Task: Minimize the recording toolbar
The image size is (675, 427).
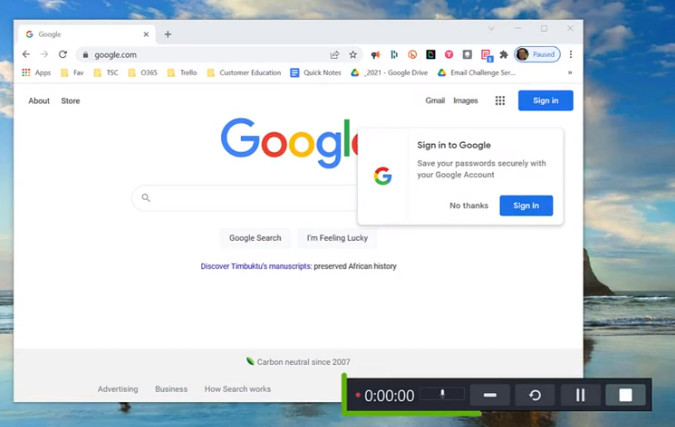Action: pos(490,395)
